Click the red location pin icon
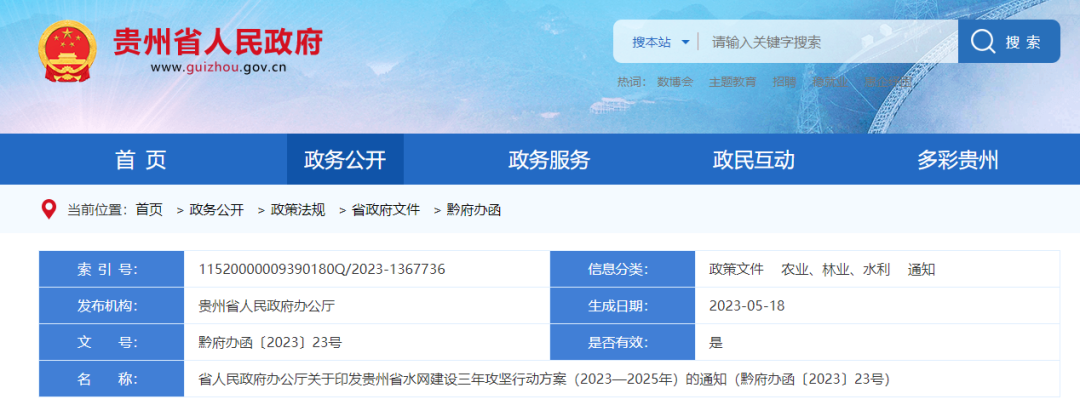The image size is (1080, 405). click(48, 209)
